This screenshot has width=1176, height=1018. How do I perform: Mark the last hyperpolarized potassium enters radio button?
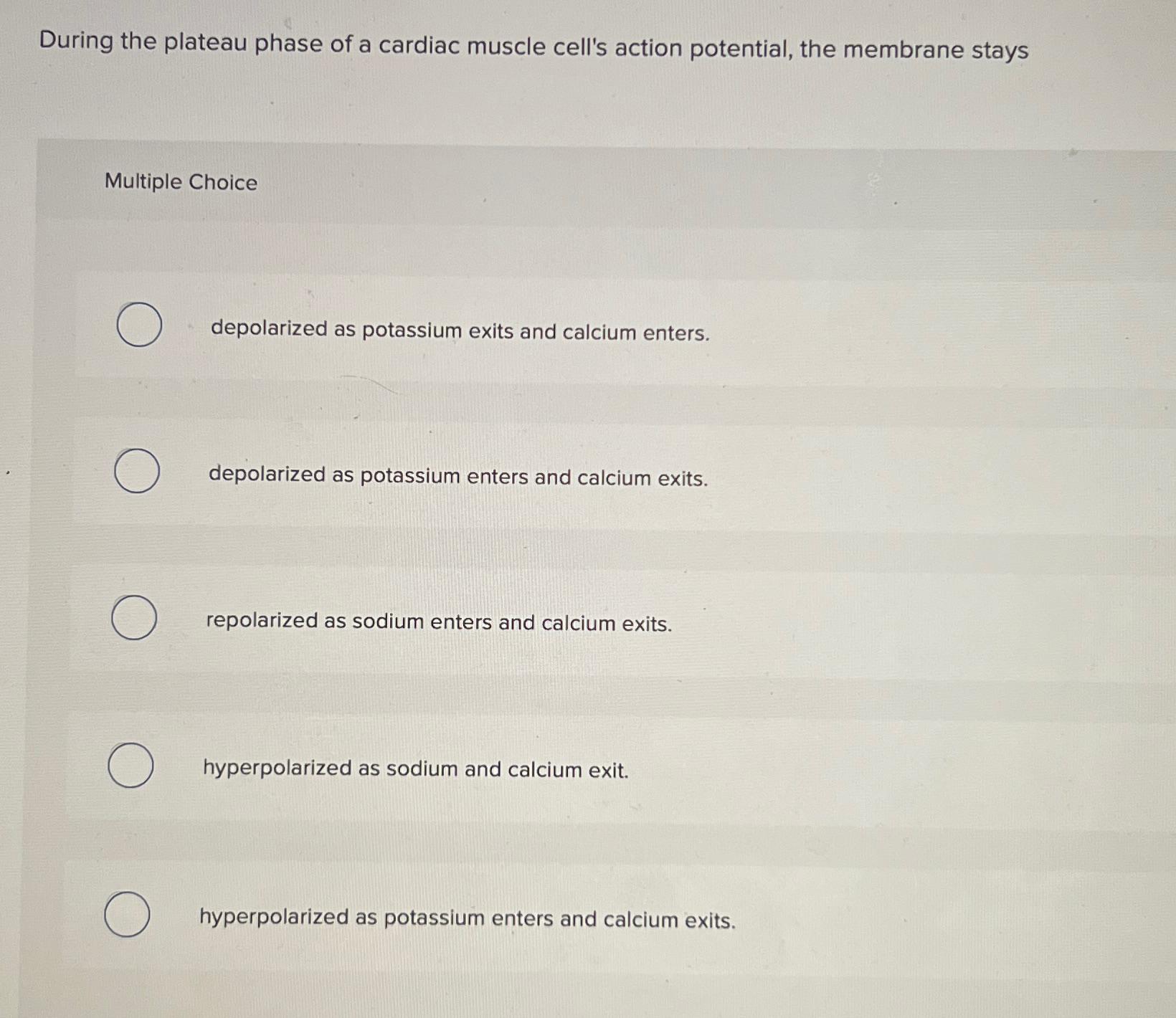click(127, 915)
